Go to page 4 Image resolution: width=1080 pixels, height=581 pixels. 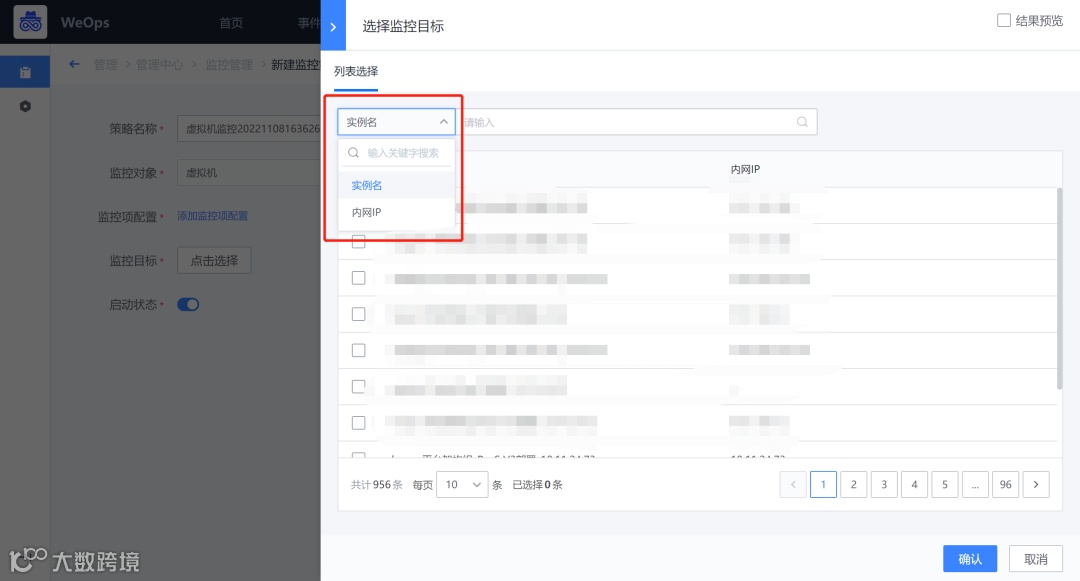pyautogui.click(x=914, y=485)
